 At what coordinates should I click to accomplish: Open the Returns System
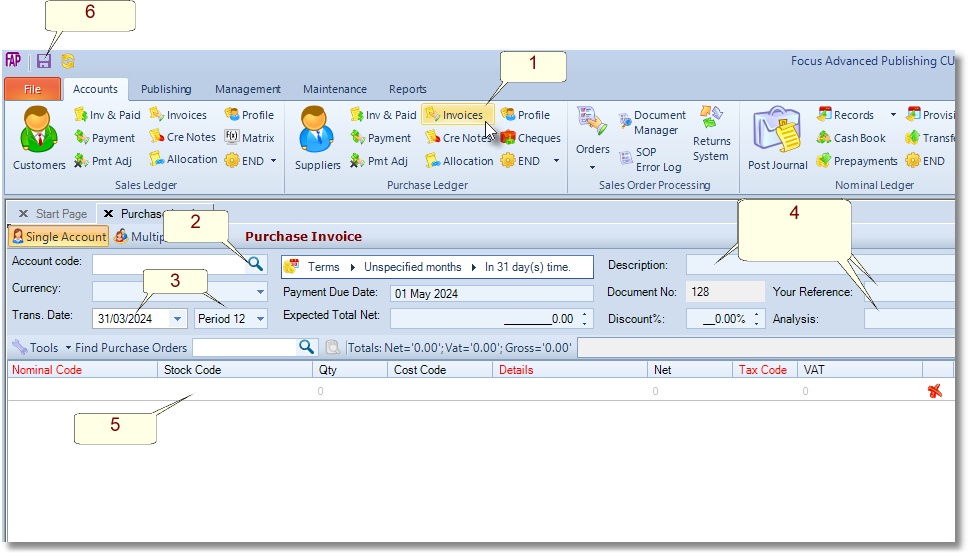click(x=711, y=135)
